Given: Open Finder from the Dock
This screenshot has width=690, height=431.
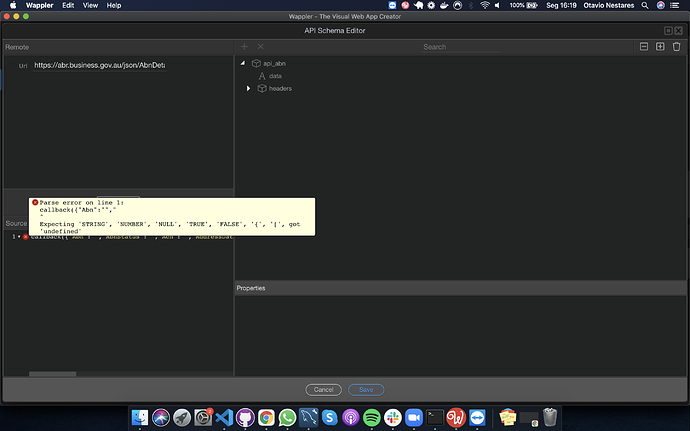Looking at the screenshot, I should coord(140,417).
